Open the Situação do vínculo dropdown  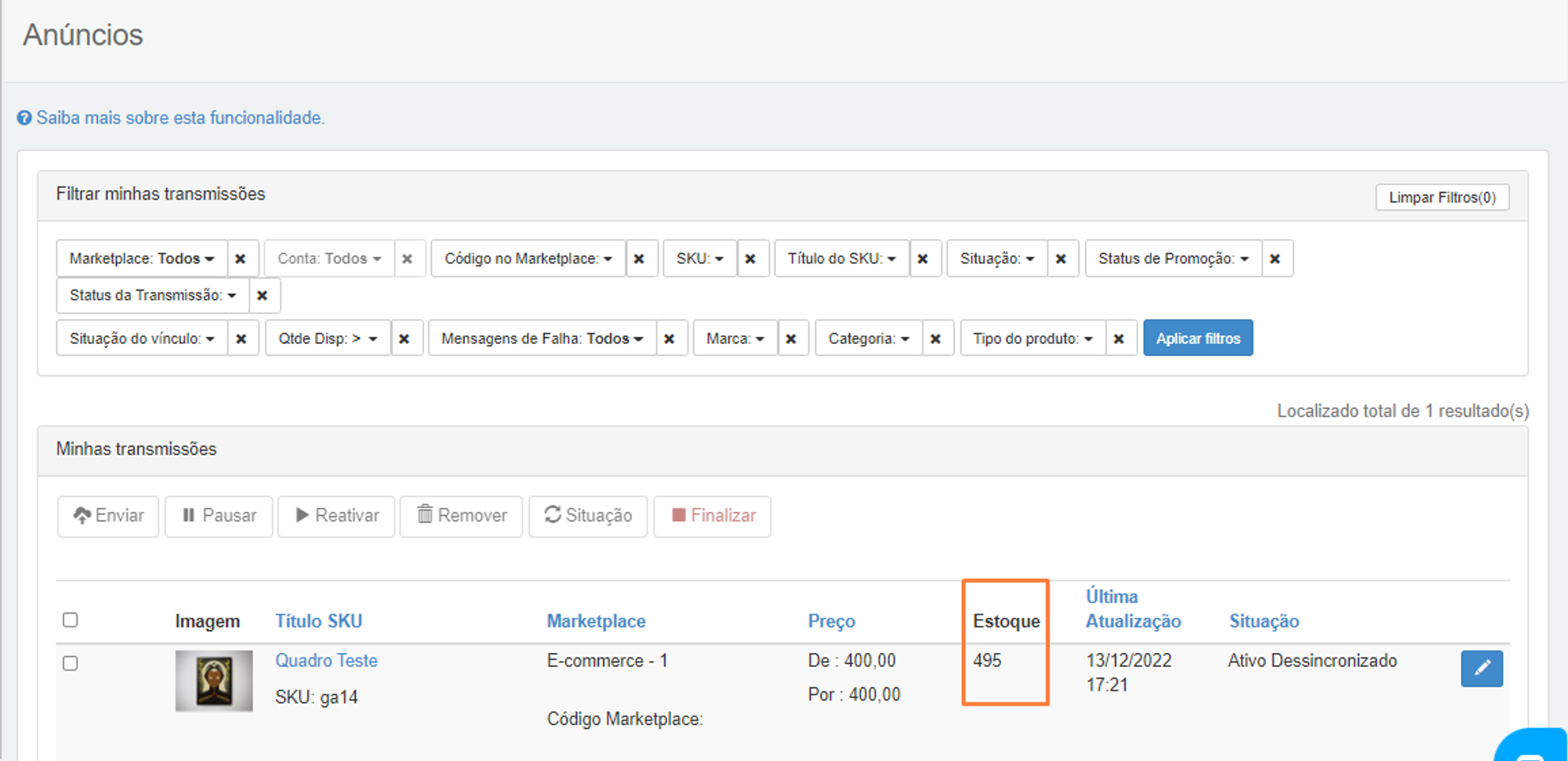[x=142, y=339]
